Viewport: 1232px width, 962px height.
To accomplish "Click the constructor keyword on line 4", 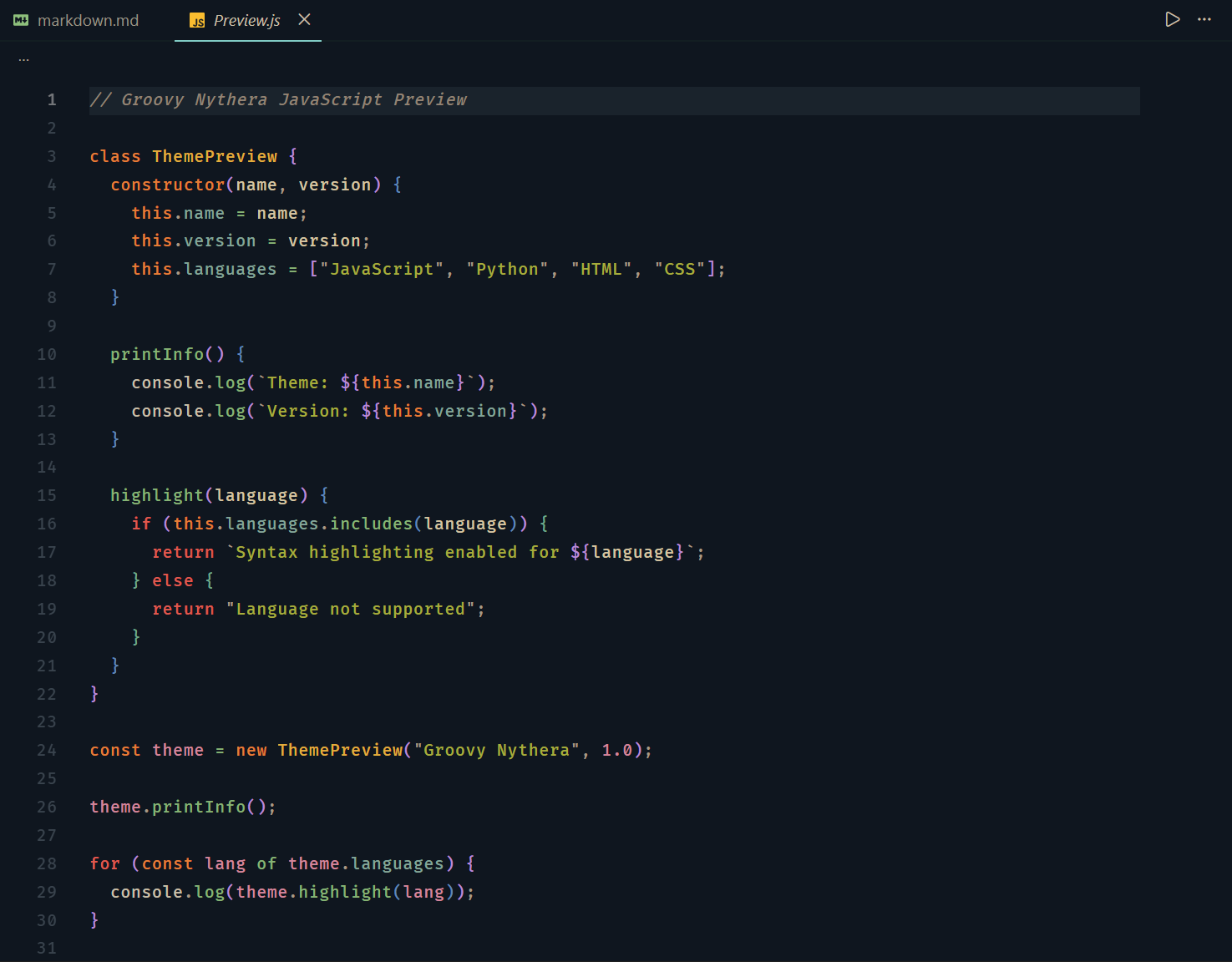I will click(167, 184).
